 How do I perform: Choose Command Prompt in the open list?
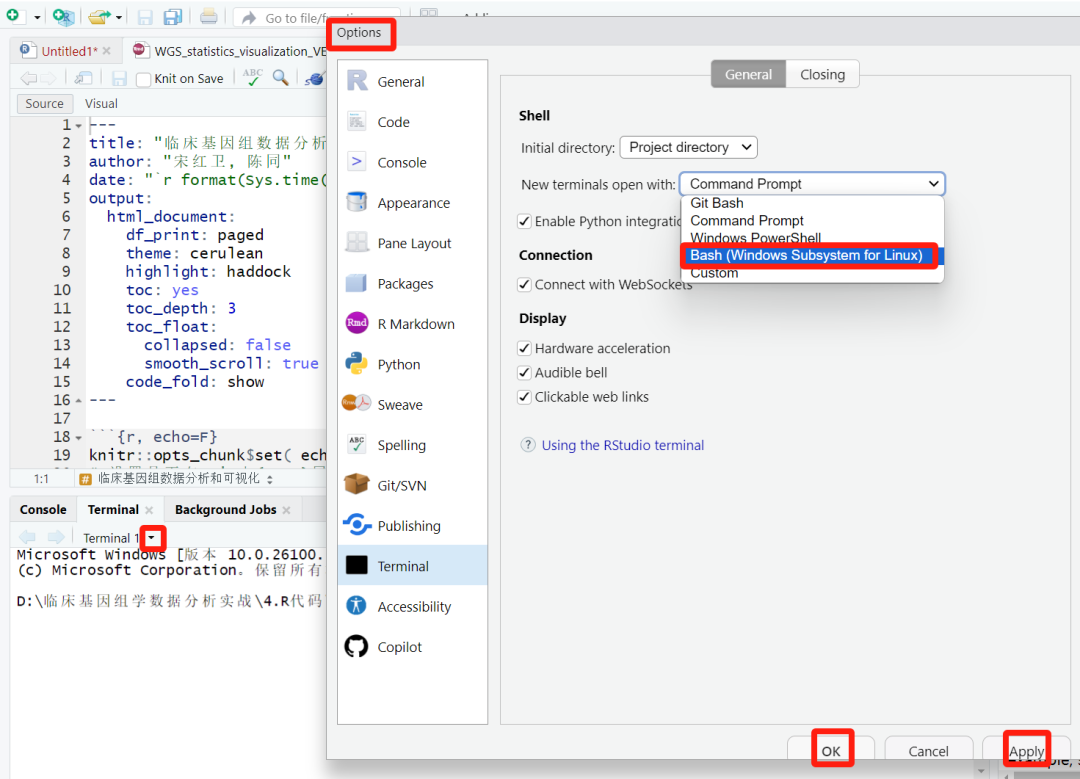(x=812, y=220)
